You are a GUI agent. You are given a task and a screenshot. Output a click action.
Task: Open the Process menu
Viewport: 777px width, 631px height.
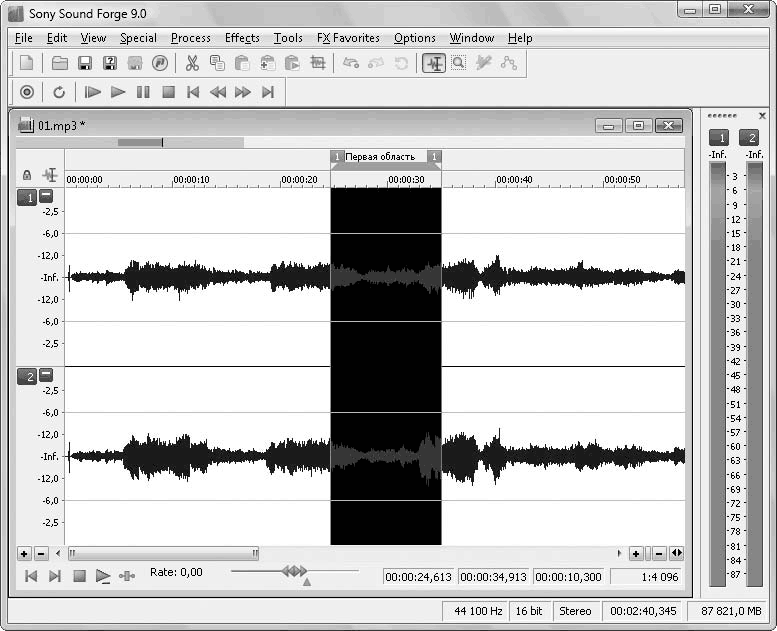pyautogui.click(x=190, y=38)
